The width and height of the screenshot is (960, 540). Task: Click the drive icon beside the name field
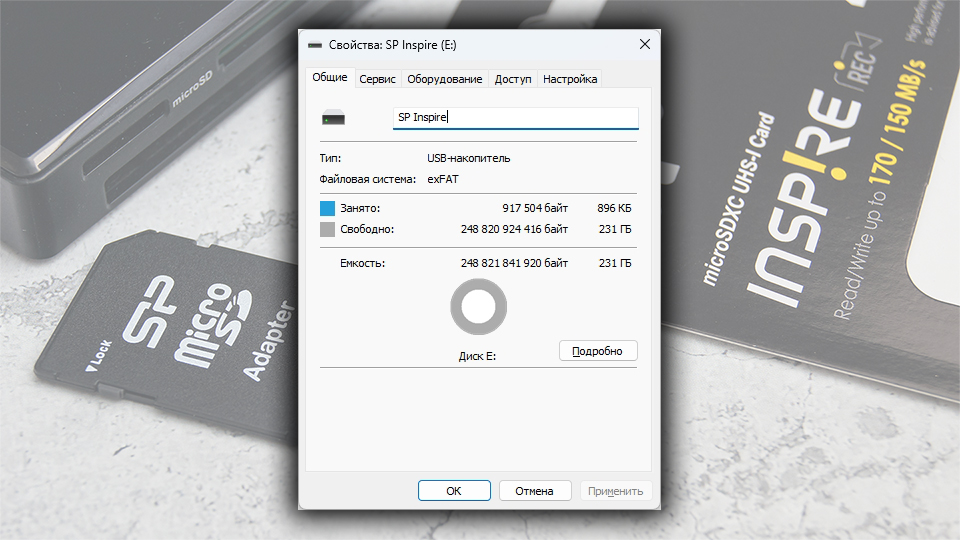pyautogui.click(x=334, y=117)
